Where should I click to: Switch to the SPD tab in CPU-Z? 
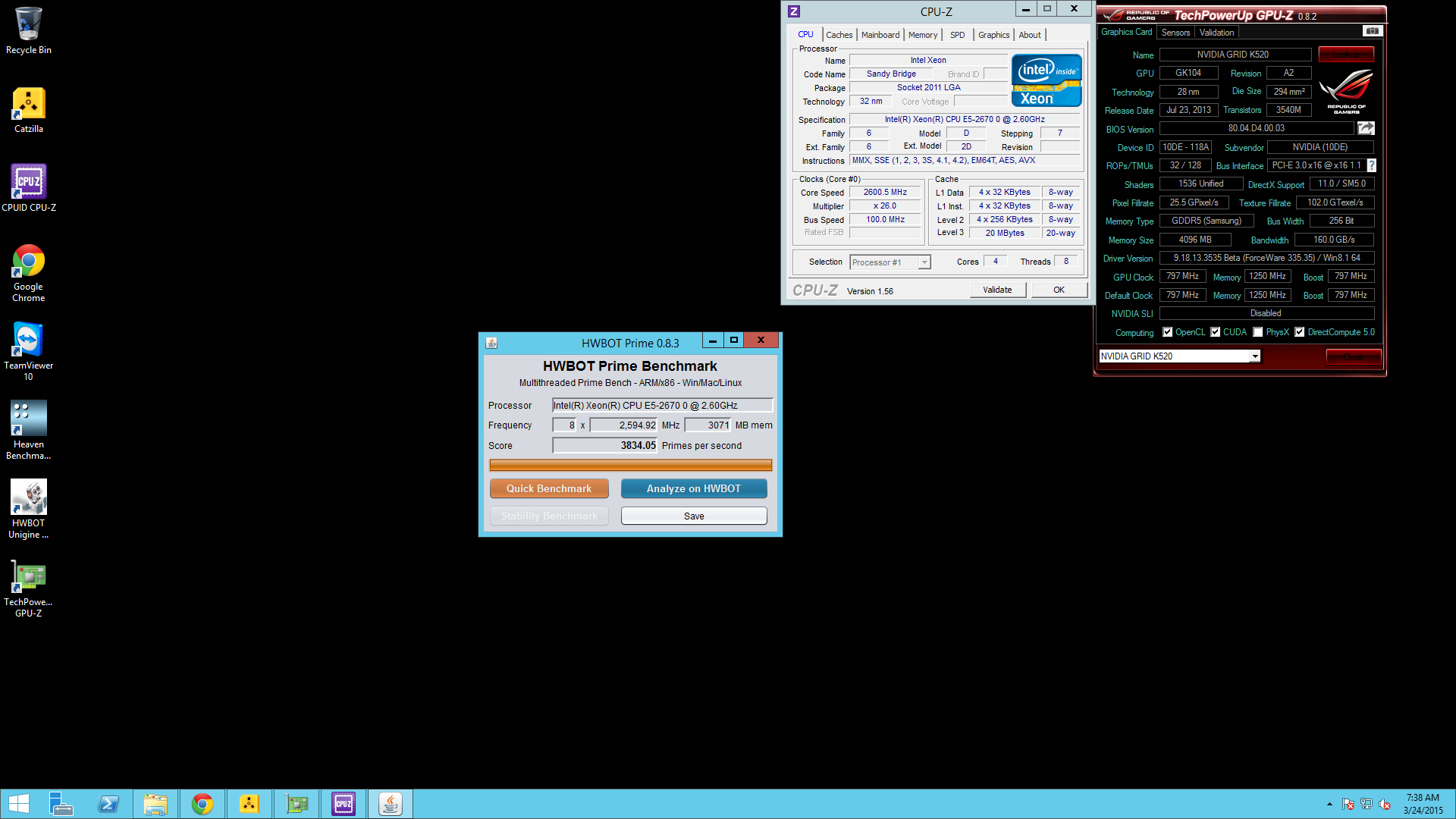957,35
